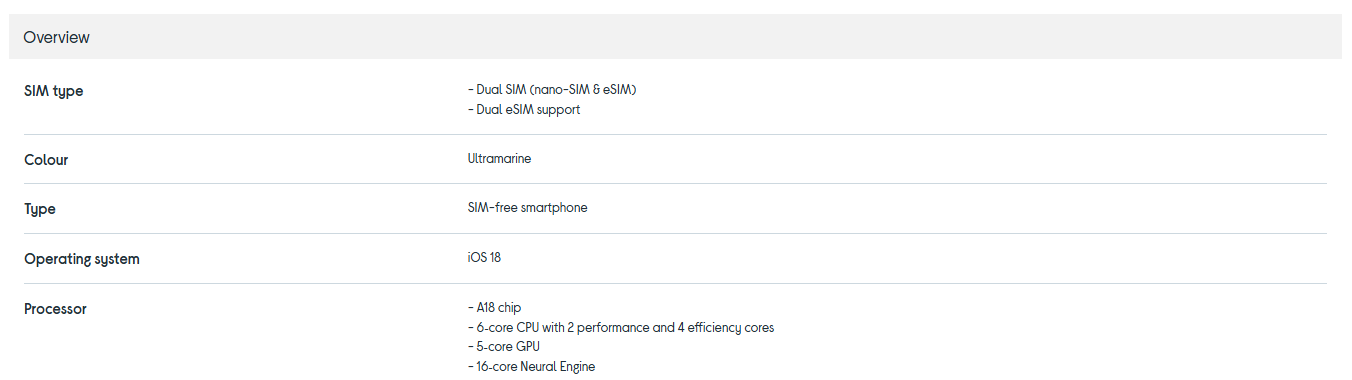Click the word Overview in header bar
The width and height of the screenshot is (1352, 380).
(x=56, y=37)
